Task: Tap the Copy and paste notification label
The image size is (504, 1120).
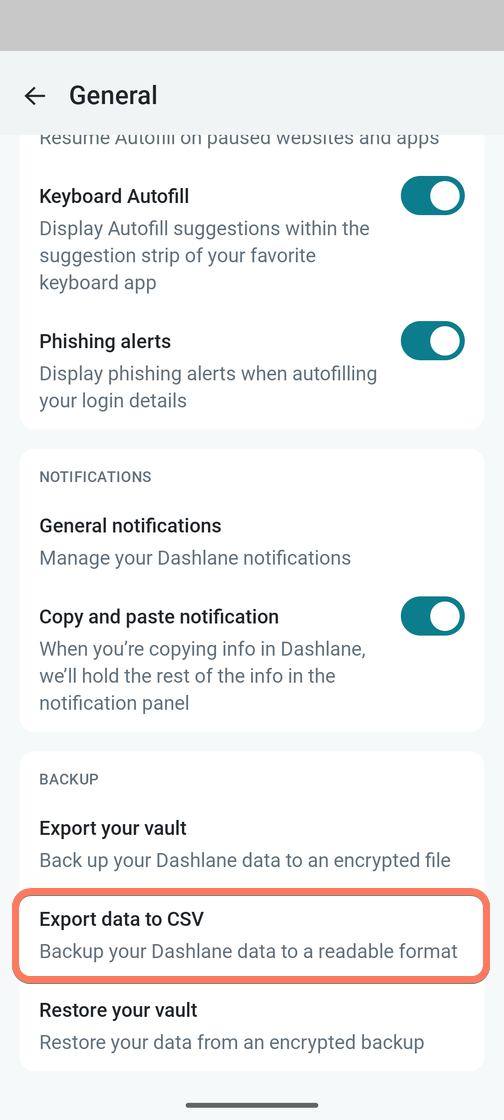Action: [159, 616]
